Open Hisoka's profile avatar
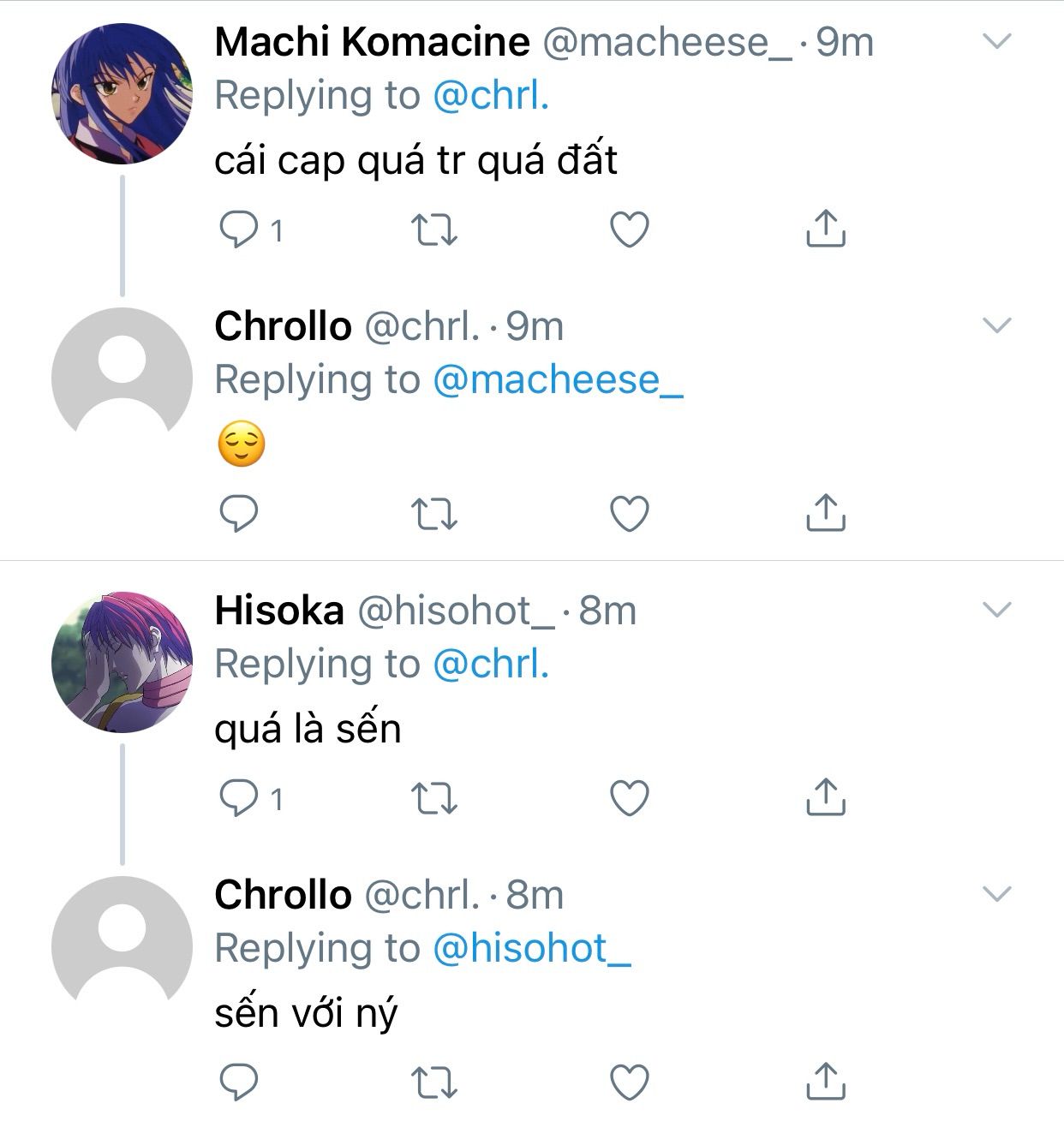 (122, 662)
